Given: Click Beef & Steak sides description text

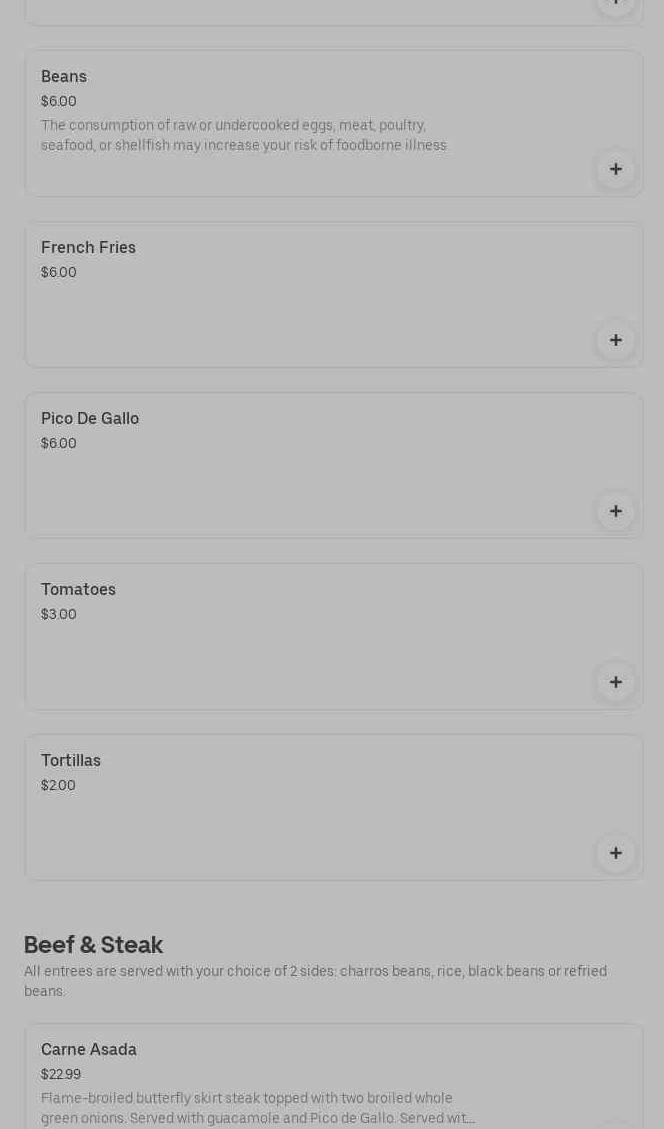Looking at the screenshot, I should click(315, 981).
